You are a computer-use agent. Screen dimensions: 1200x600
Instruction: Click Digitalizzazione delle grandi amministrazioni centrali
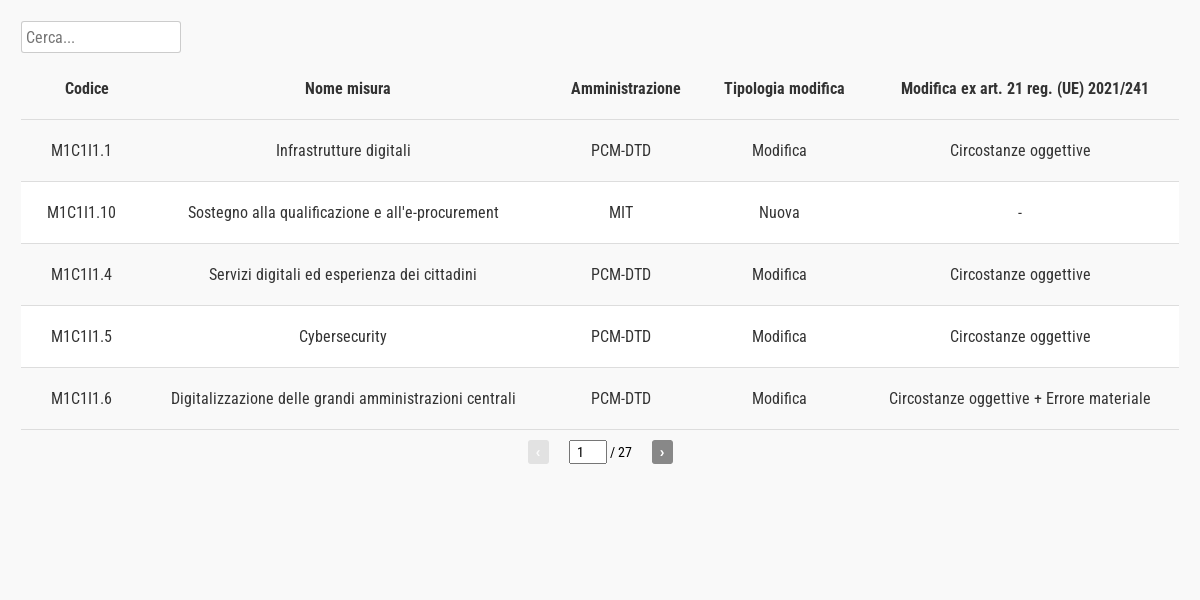coord(343,398)
